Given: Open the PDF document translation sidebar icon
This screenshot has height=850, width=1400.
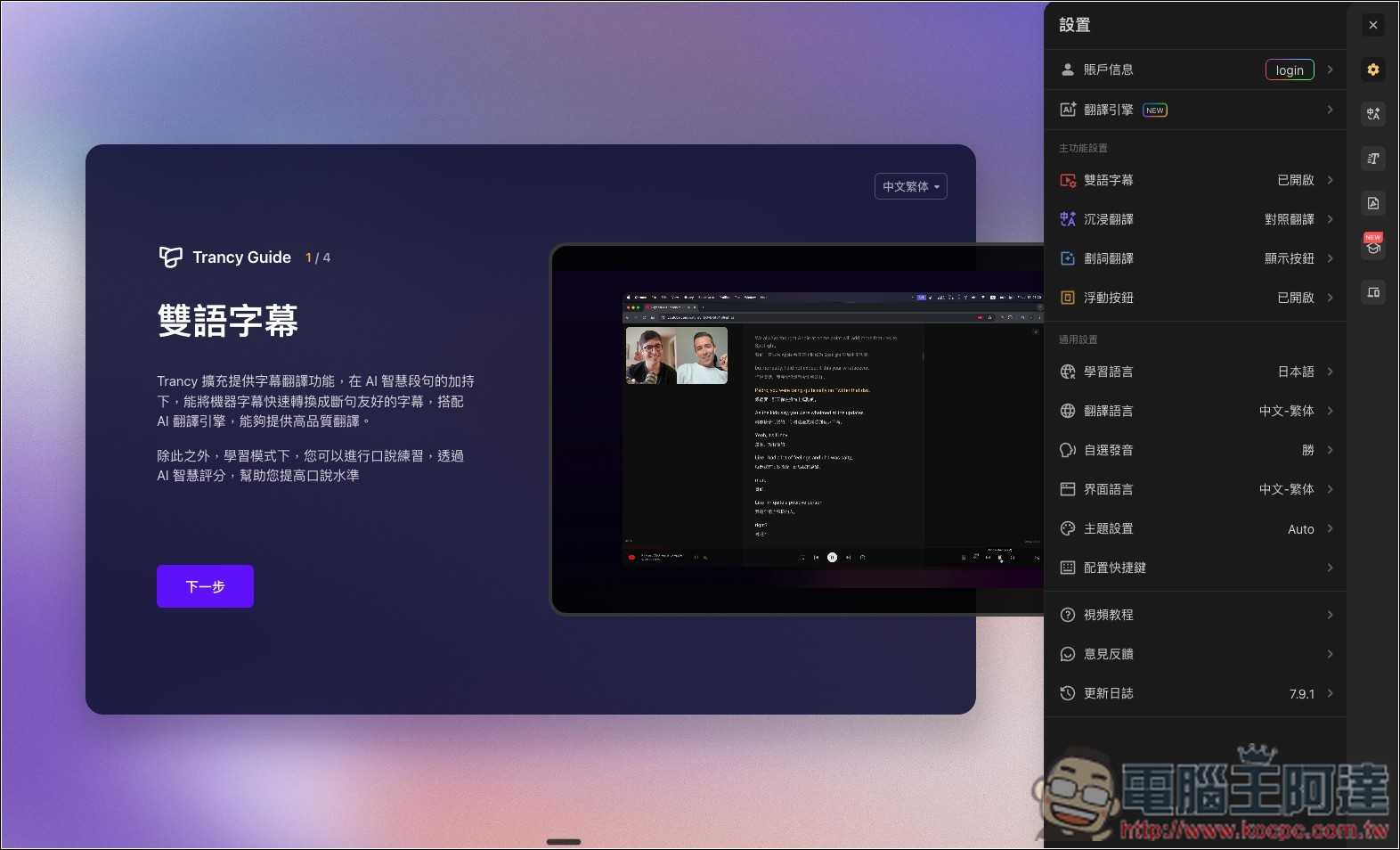Looking at the screenshot, I should coord(1373,203).
